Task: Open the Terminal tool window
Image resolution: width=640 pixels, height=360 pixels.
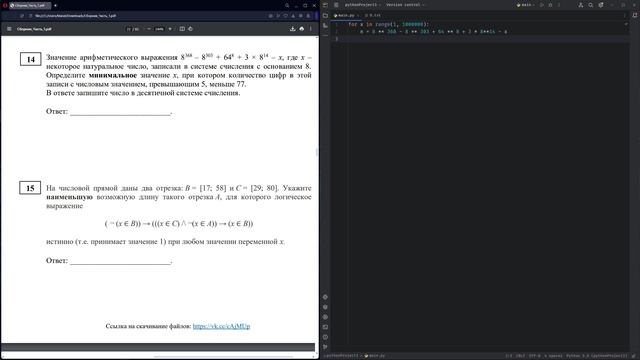Action: pyautogui.click(x=325, y=327)
